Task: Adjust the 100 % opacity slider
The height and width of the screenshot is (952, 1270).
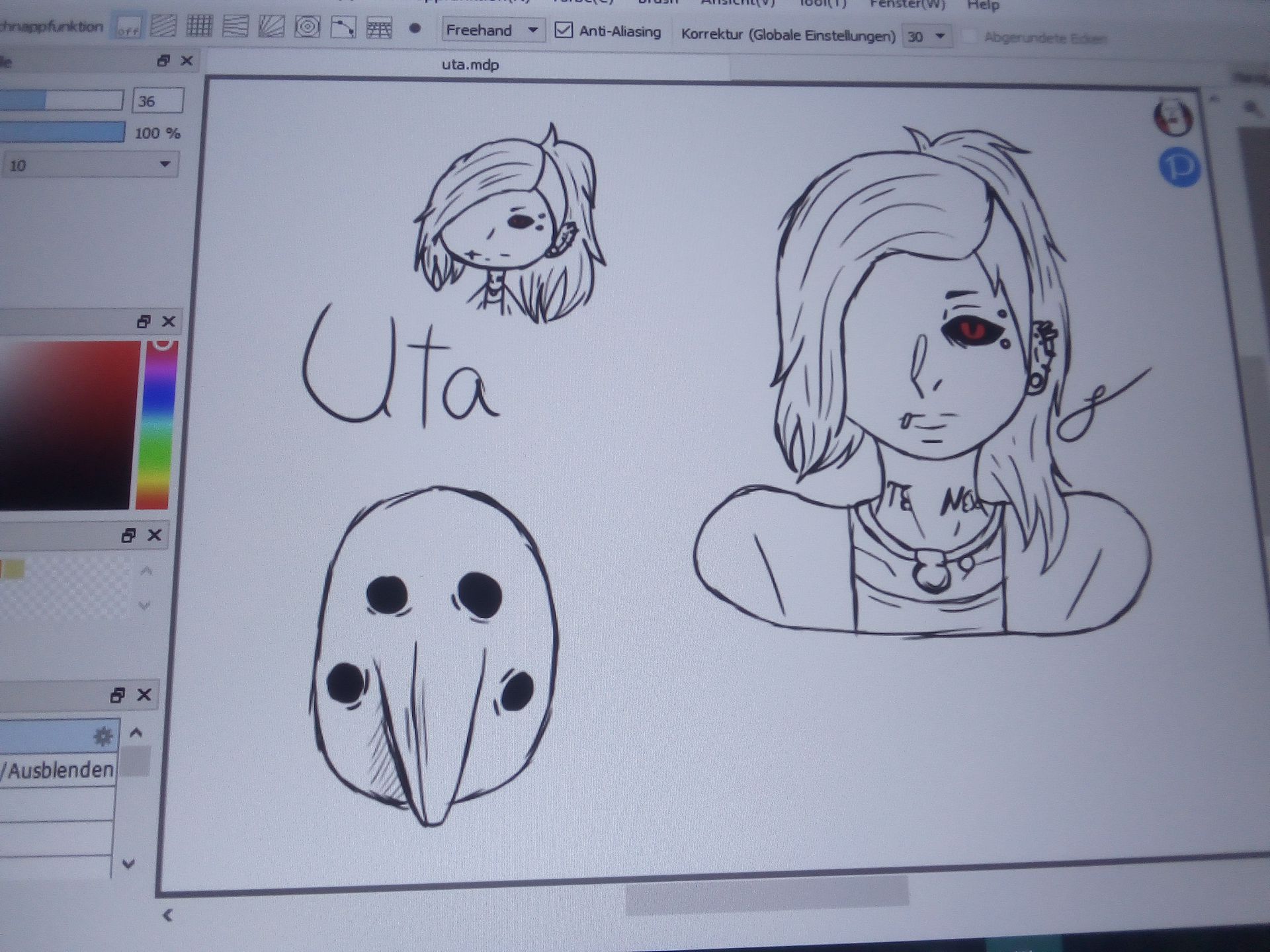Action: coord(62,132)
